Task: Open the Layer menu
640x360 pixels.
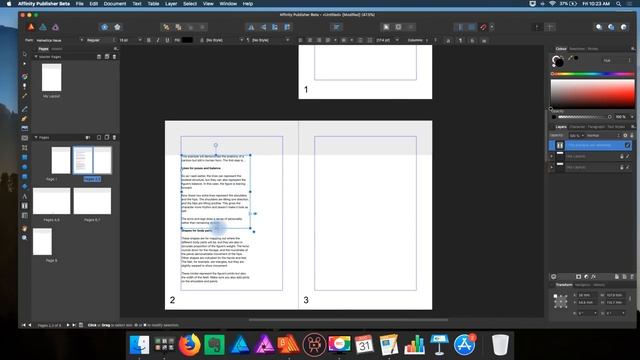Action: pyautogui.click(x=171, y=4)
